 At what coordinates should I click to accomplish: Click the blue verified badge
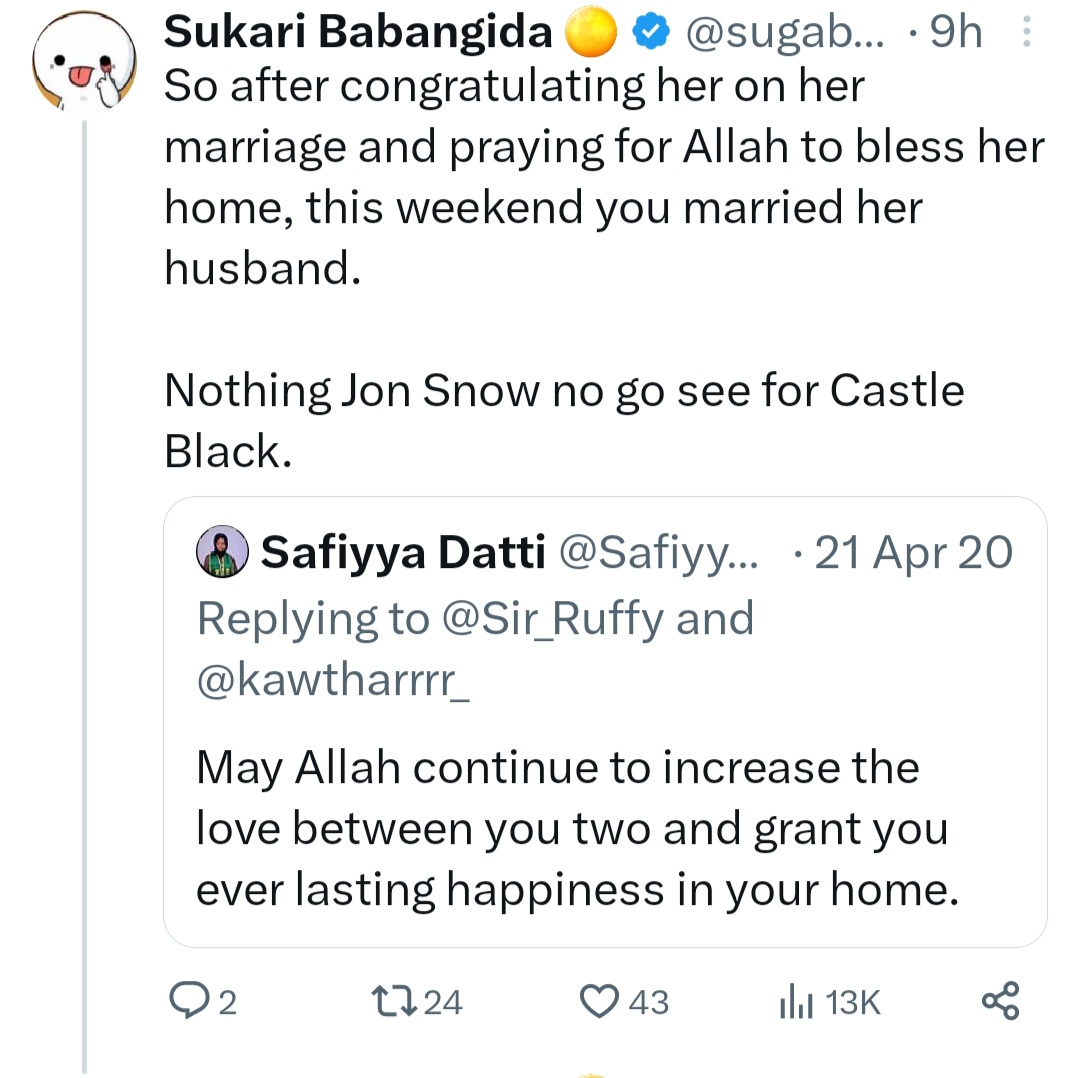tap(651, 35)
